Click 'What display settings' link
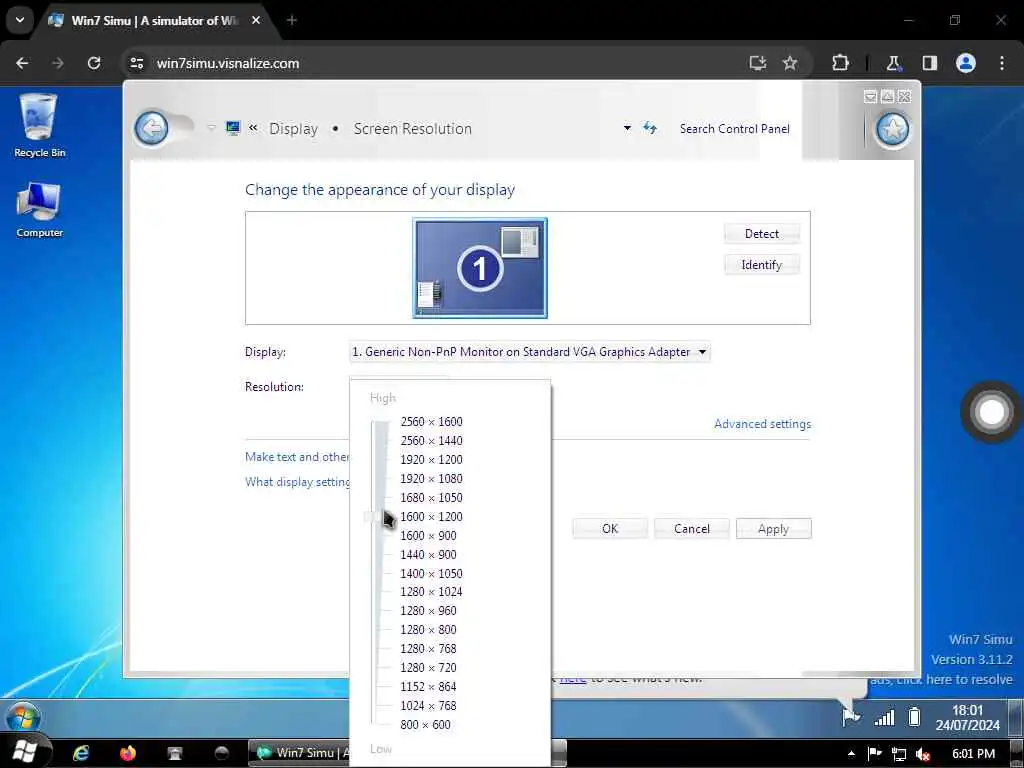The image size is (1024, 768). (x=297, y=481)
